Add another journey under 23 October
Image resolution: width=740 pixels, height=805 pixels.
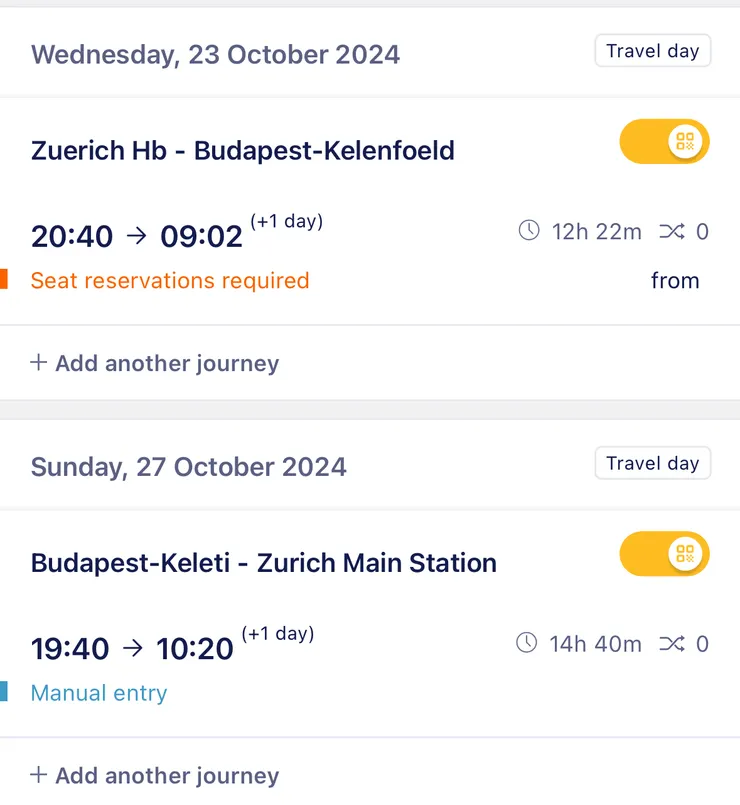155,363
